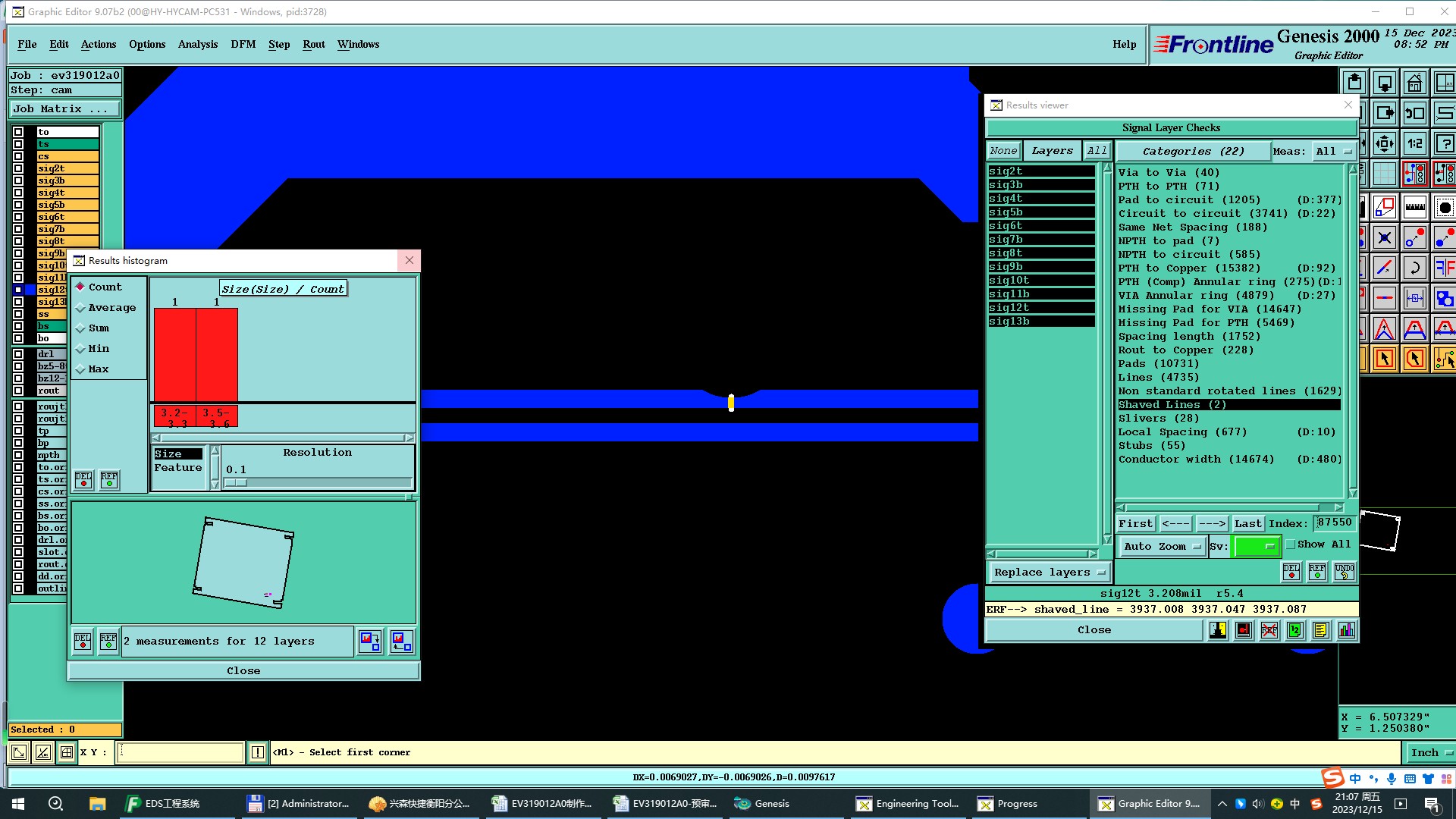1456x819 pixels.
Task: Click the Home view icon in toolbar
Action: [x=1414, y=83]
